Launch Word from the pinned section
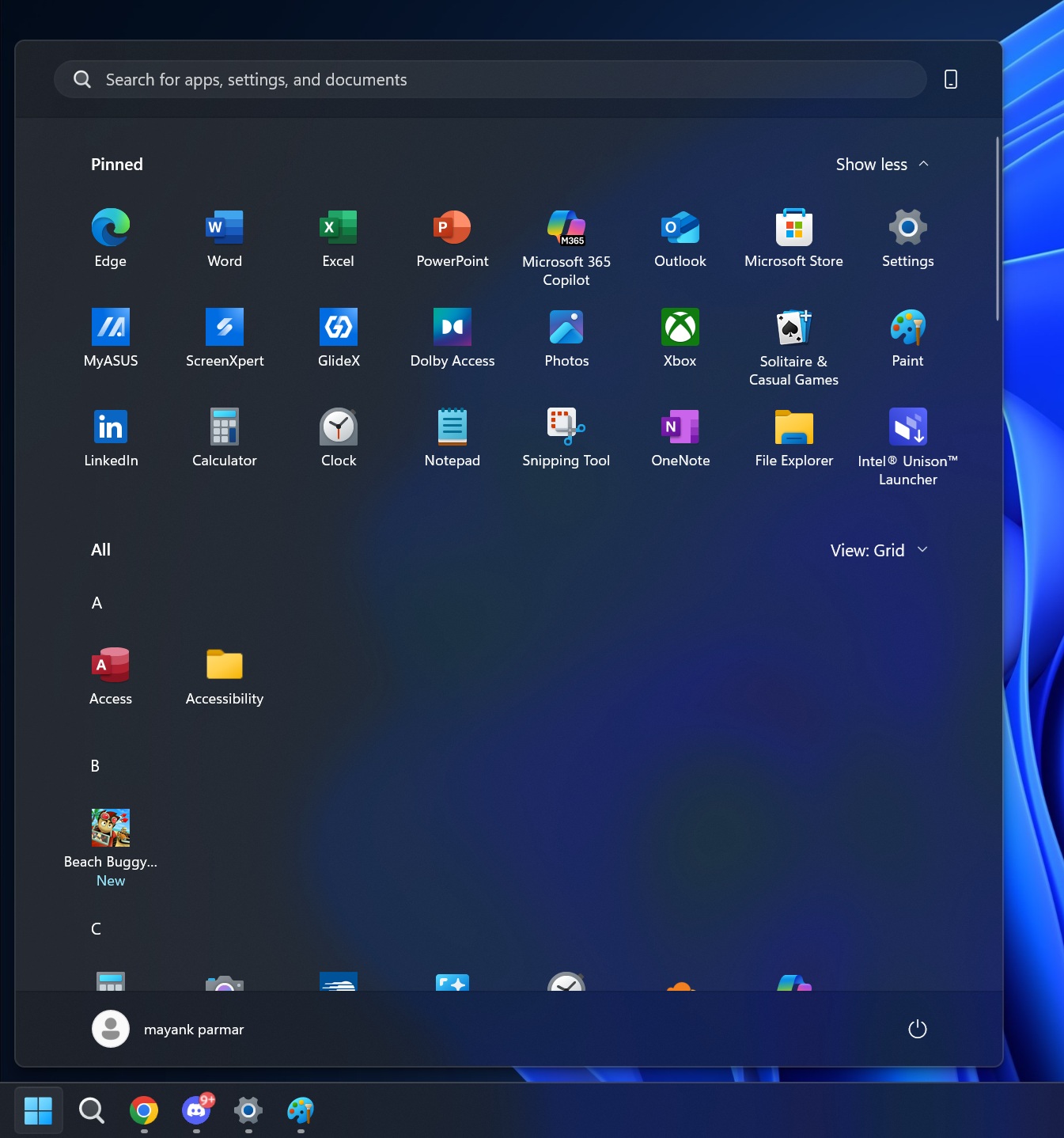The image size is (1064, 1138). point(225,238)
